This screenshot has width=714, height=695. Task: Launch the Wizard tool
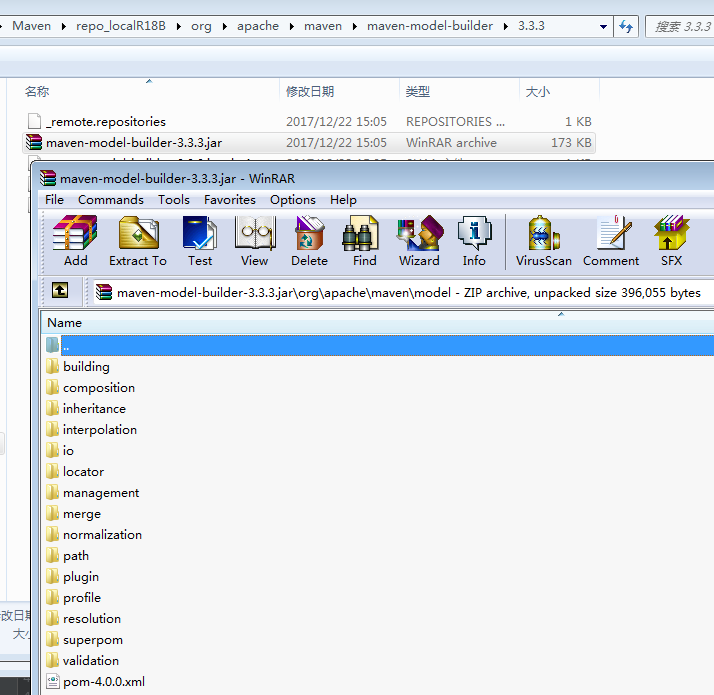click(419, 240)
